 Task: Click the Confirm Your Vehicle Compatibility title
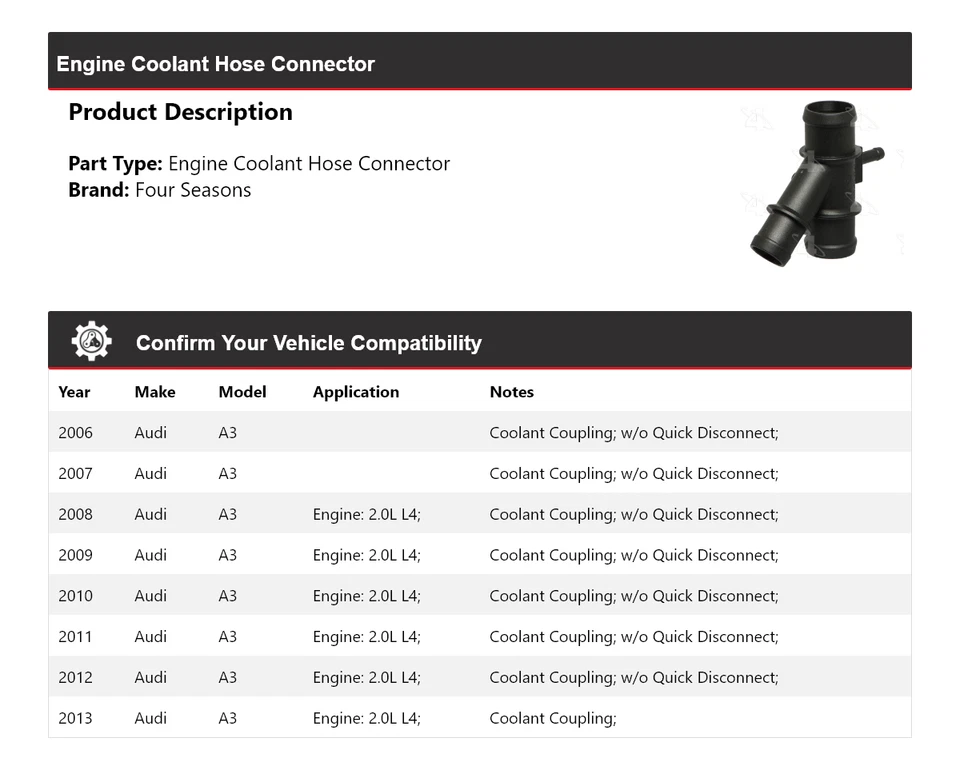point(308,343)
